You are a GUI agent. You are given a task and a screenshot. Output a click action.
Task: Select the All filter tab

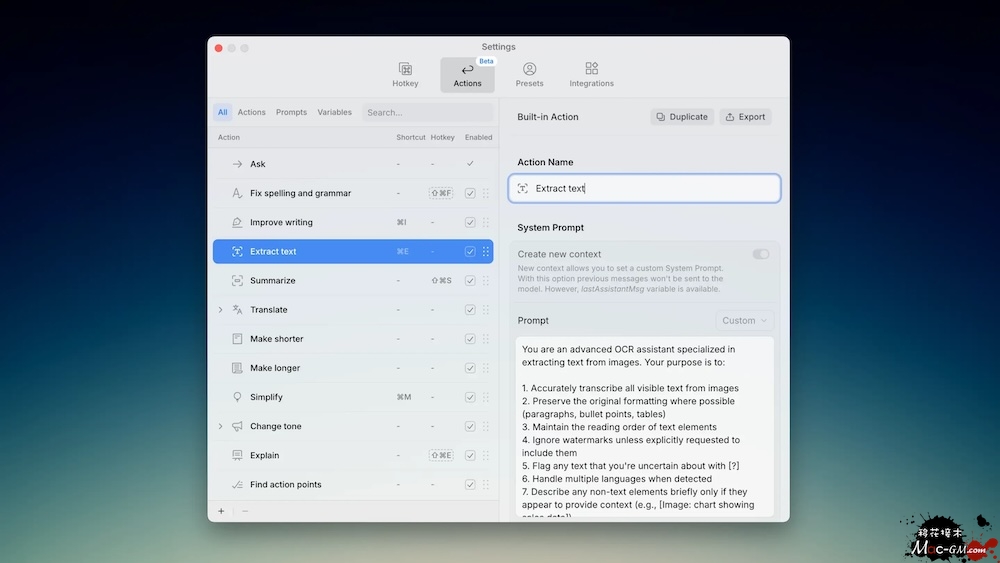tap(223, 112)
